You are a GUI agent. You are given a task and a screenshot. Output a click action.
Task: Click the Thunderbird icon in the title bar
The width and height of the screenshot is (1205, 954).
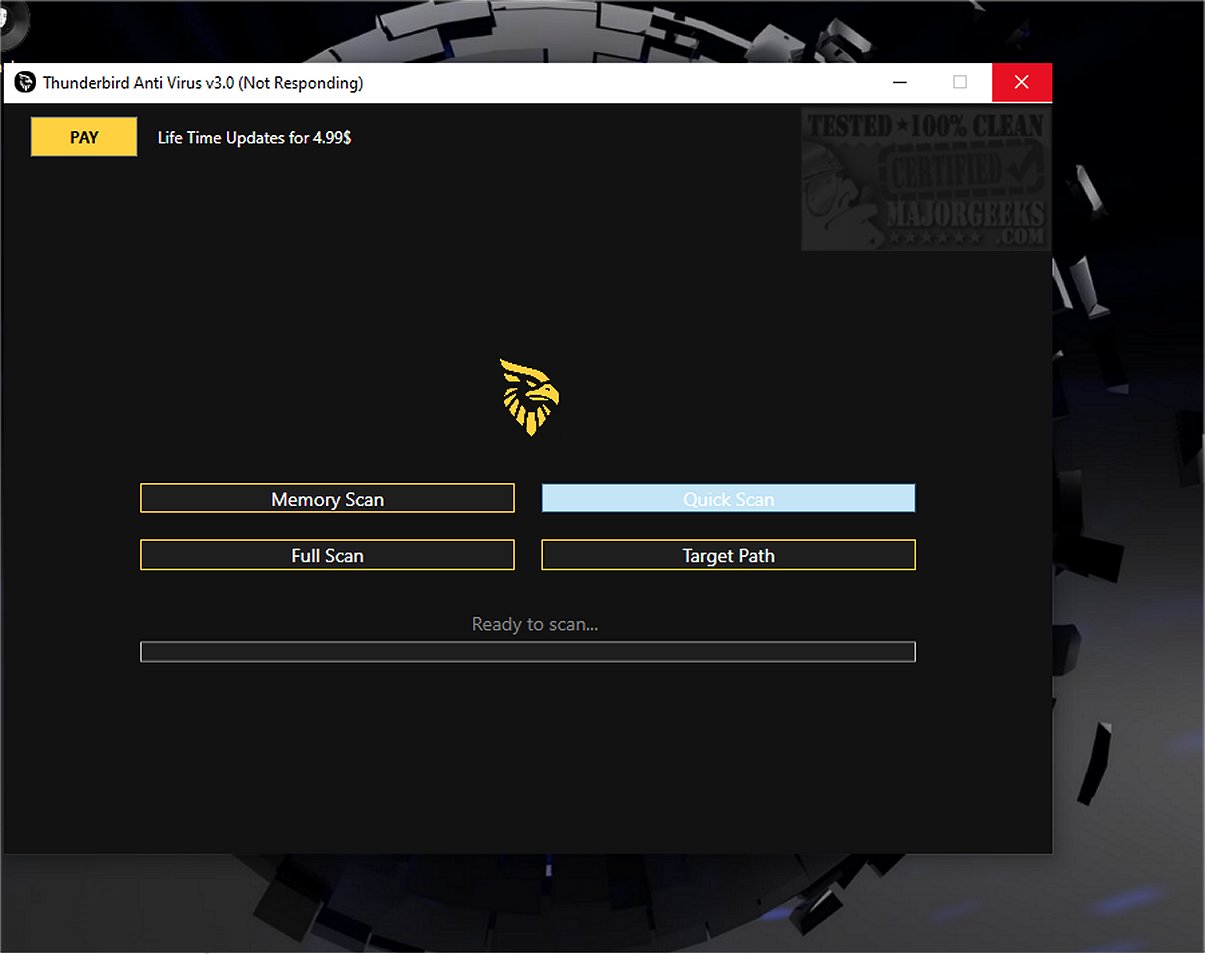25,83
